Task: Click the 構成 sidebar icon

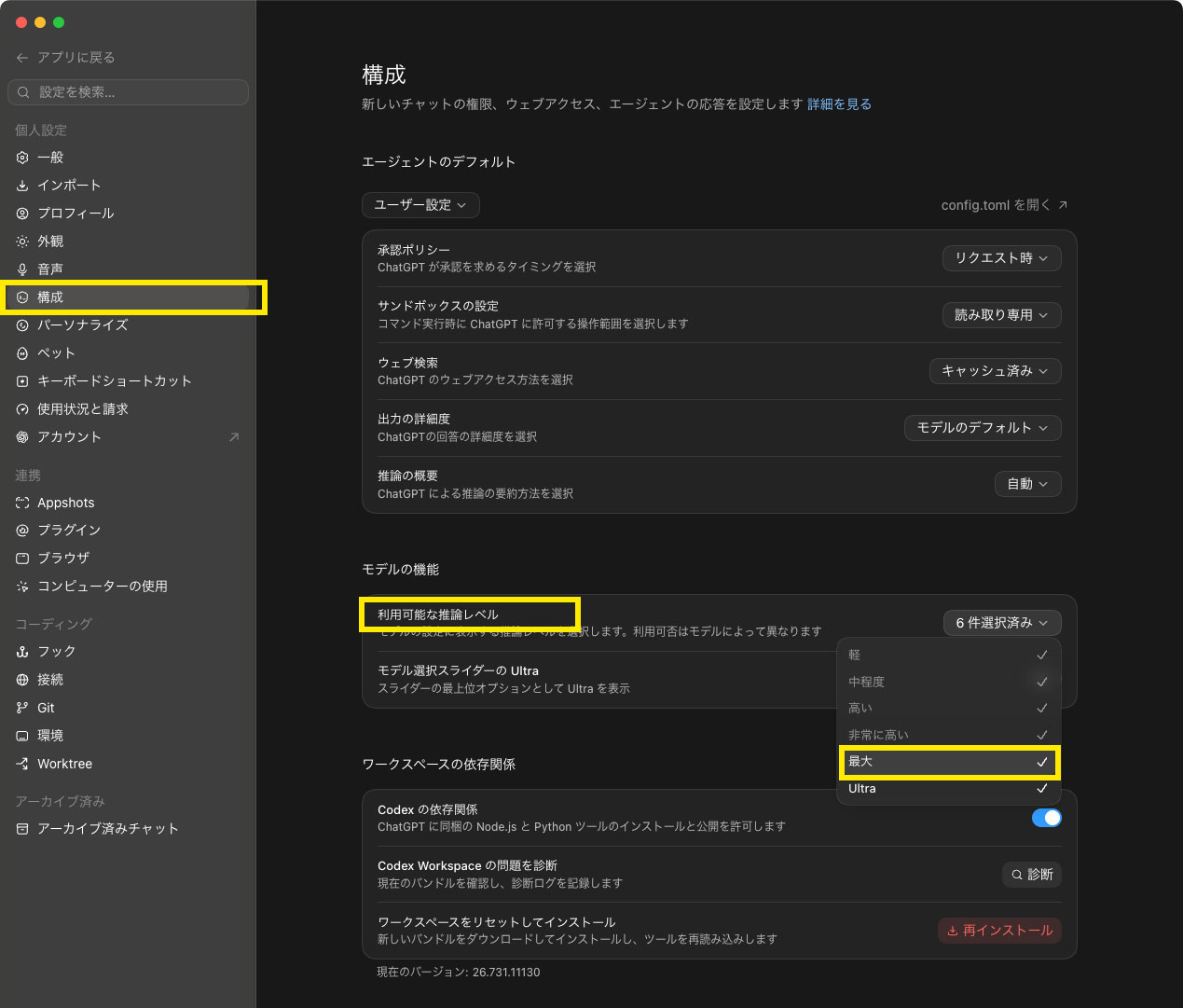Action: 22,297
